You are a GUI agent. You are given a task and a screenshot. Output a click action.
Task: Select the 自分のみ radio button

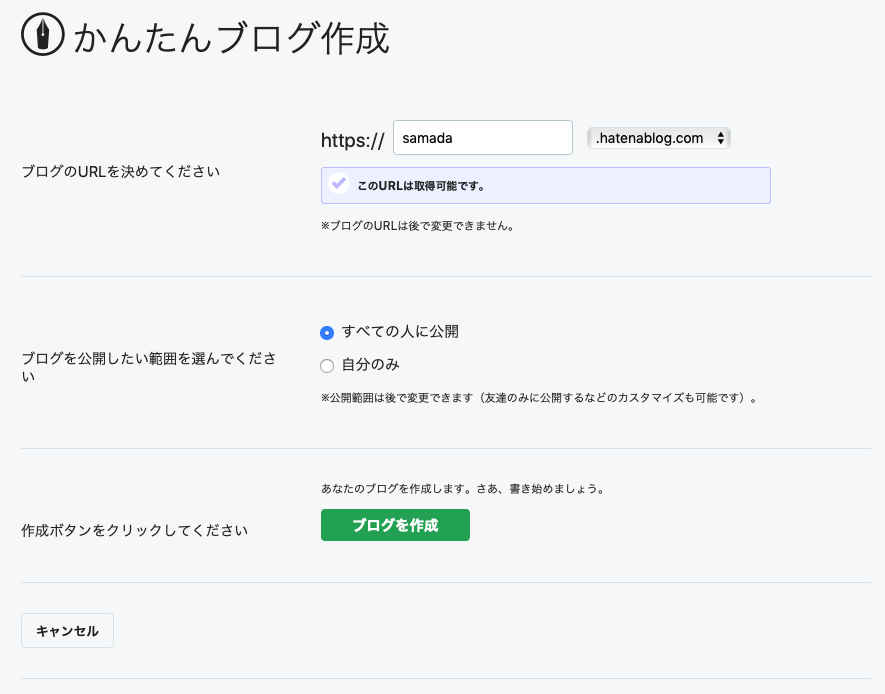[x=327, y=366]
